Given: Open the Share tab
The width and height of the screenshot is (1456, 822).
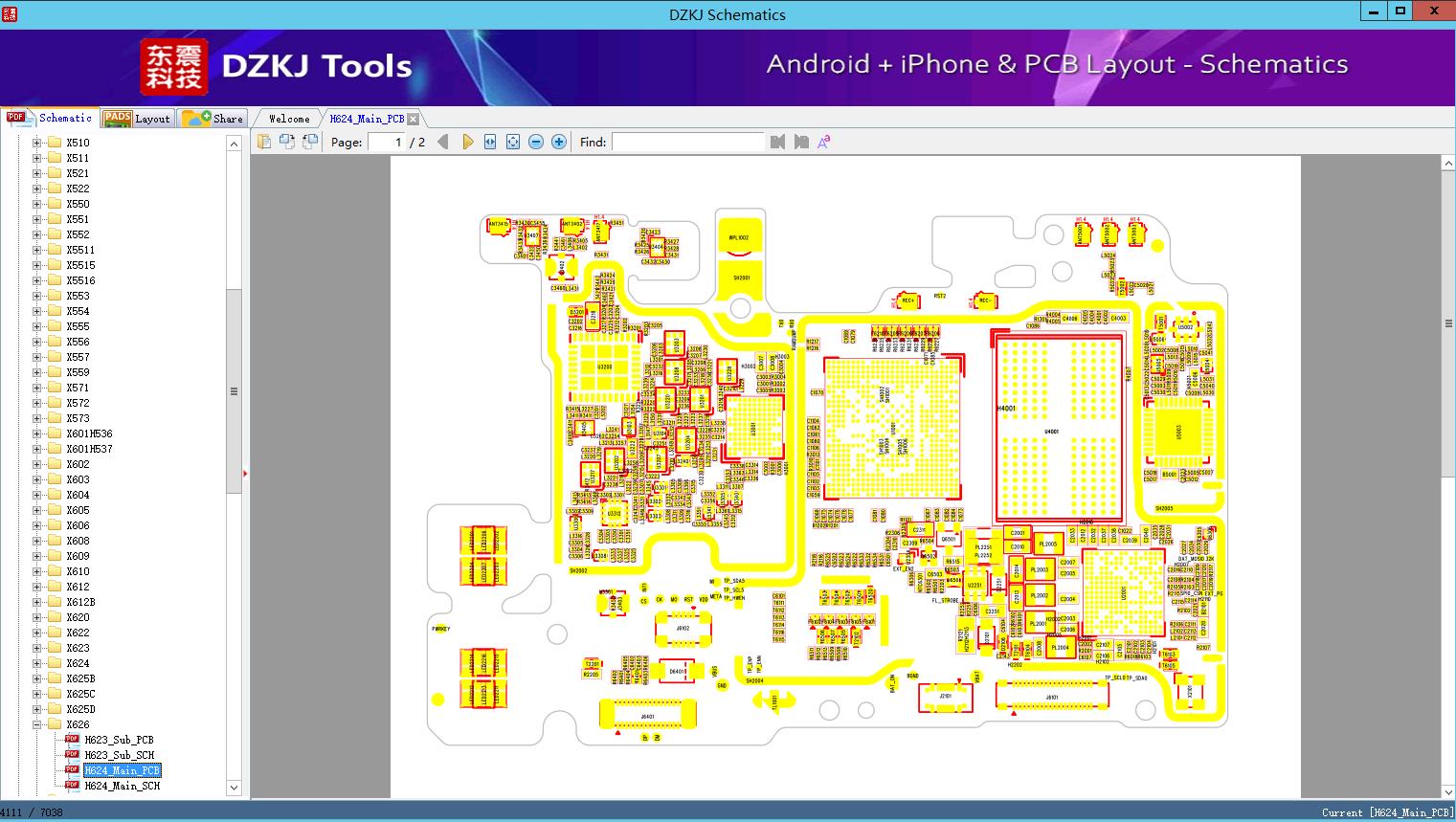Looking at the screenshot, I should [213, 118].
